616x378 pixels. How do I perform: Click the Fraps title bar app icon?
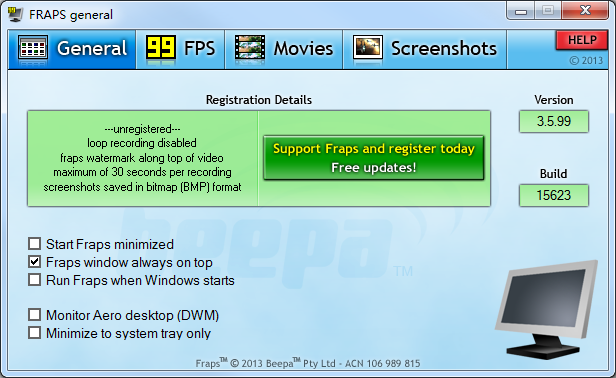[x=16, y=14]
